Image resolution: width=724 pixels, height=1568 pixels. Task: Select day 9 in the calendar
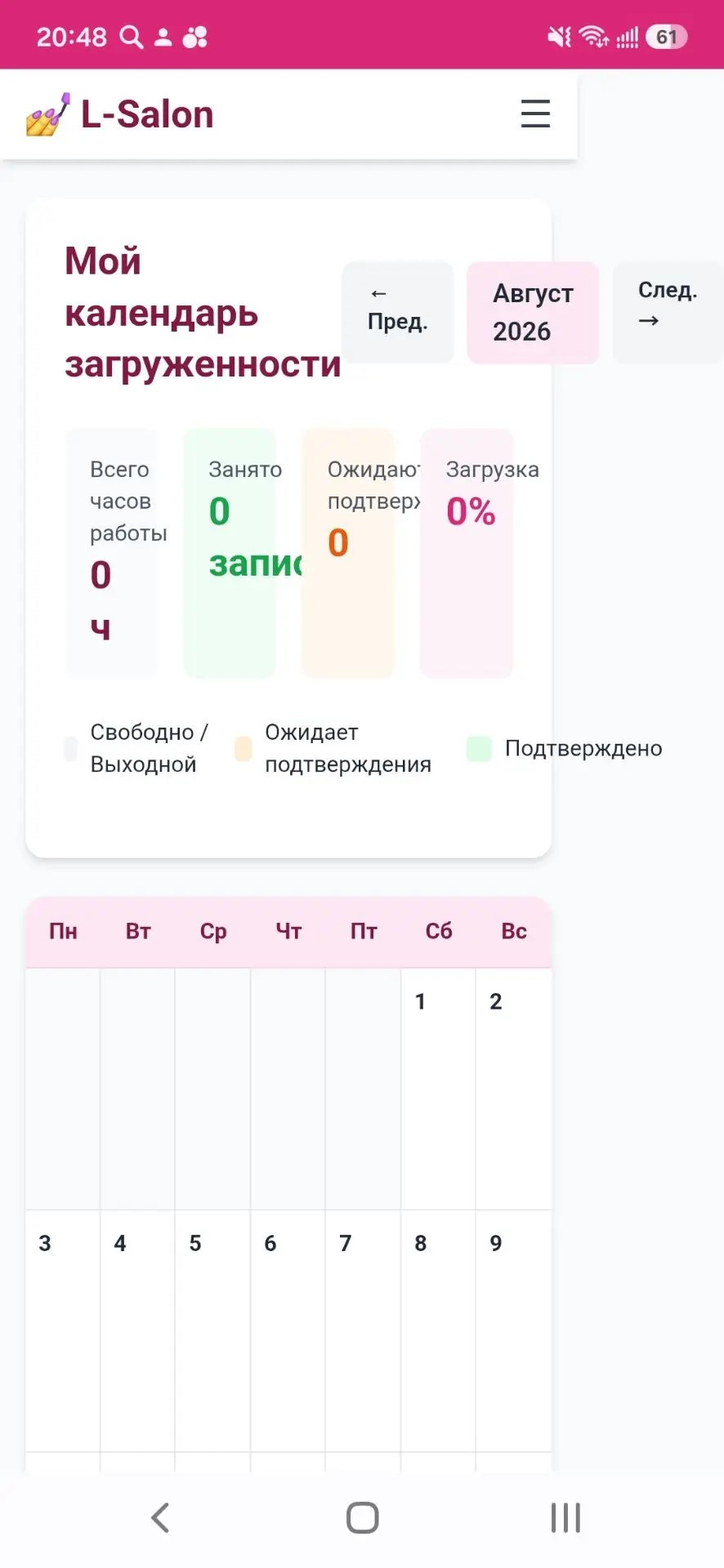tap(513, 1330)
